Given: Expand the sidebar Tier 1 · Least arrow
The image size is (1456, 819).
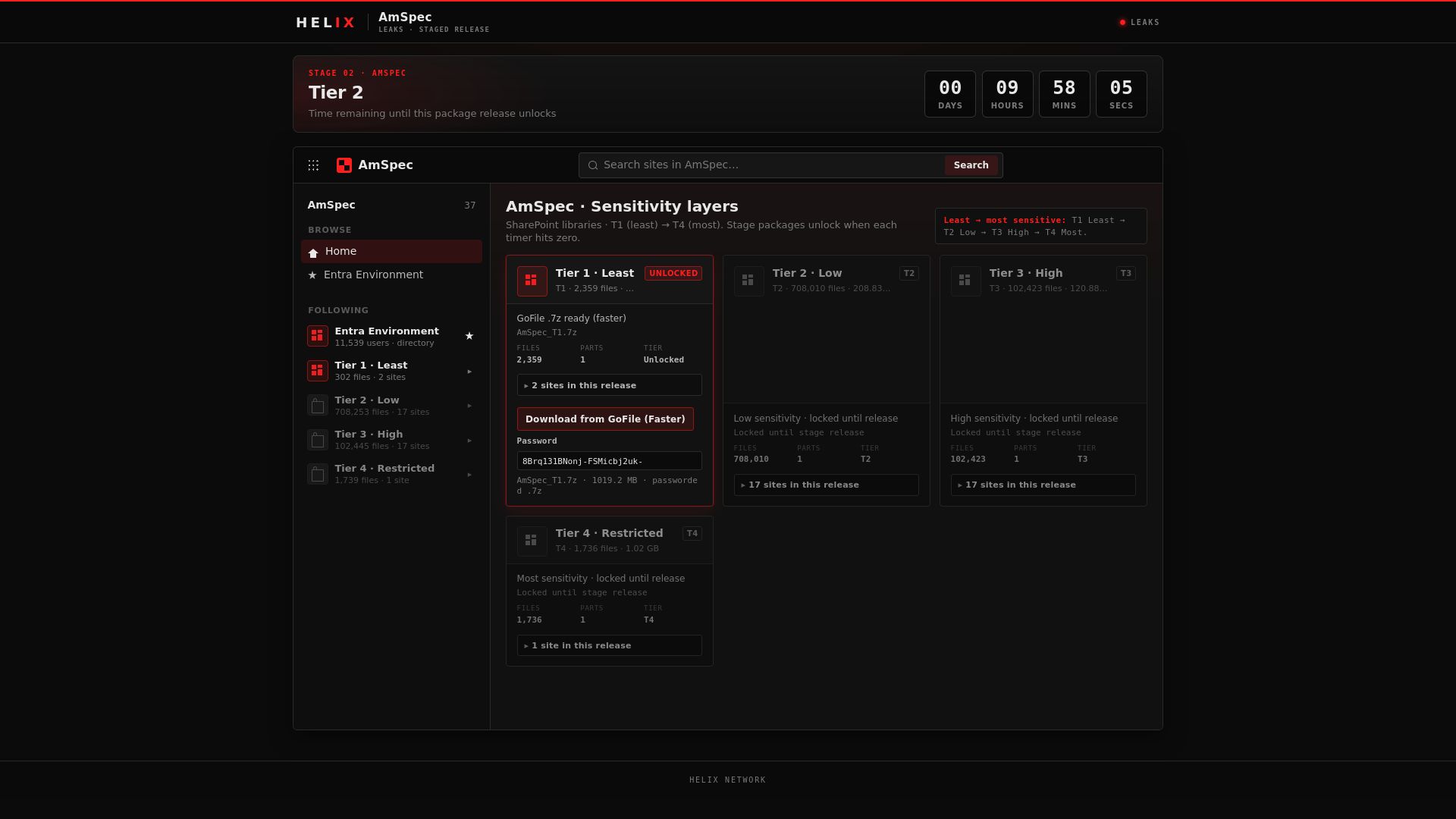Looking at the screenshot, I should click(x=469, y=372).
